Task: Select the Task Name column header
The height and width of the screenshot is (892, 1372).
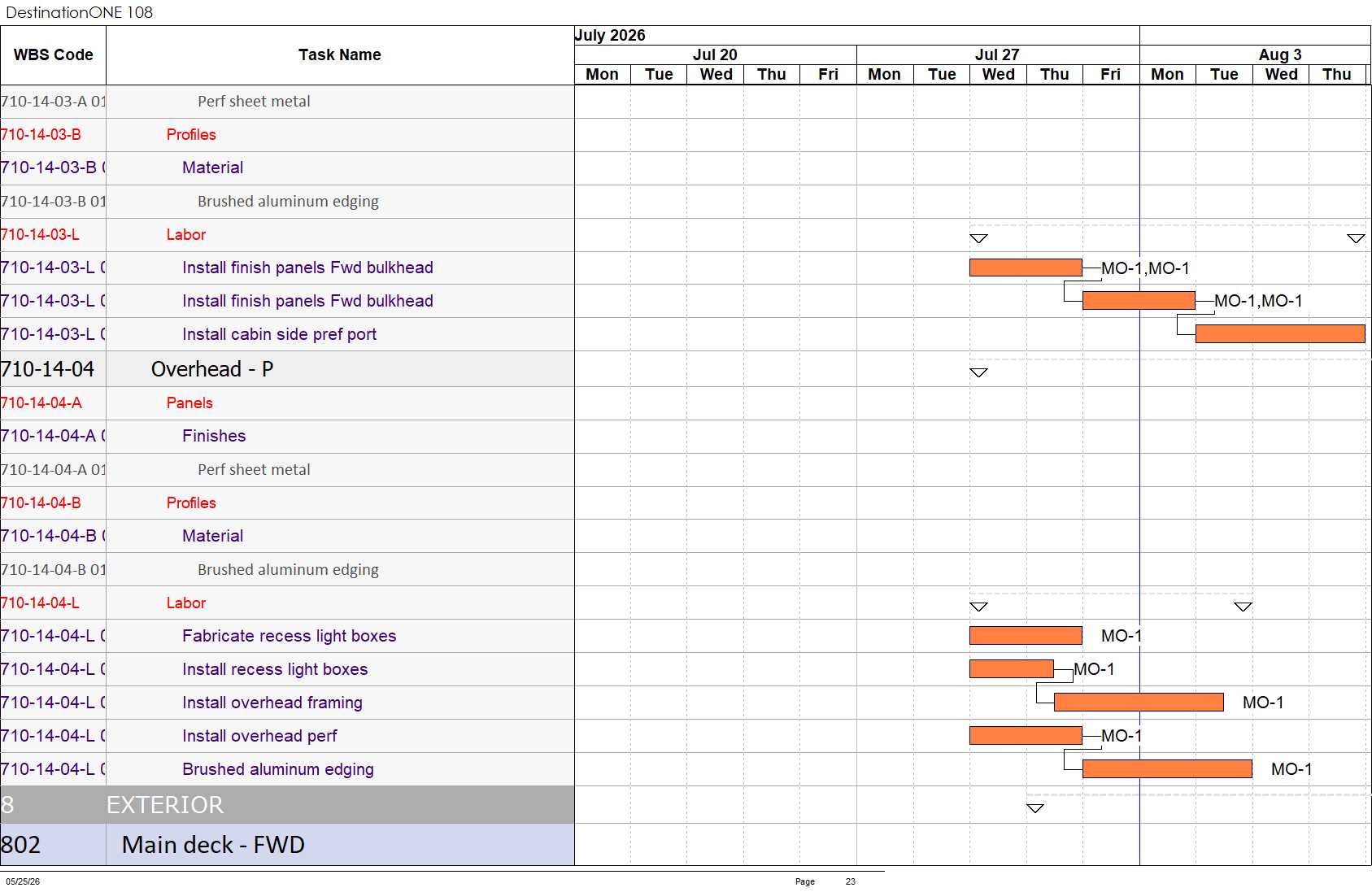Action: (340, 55)
